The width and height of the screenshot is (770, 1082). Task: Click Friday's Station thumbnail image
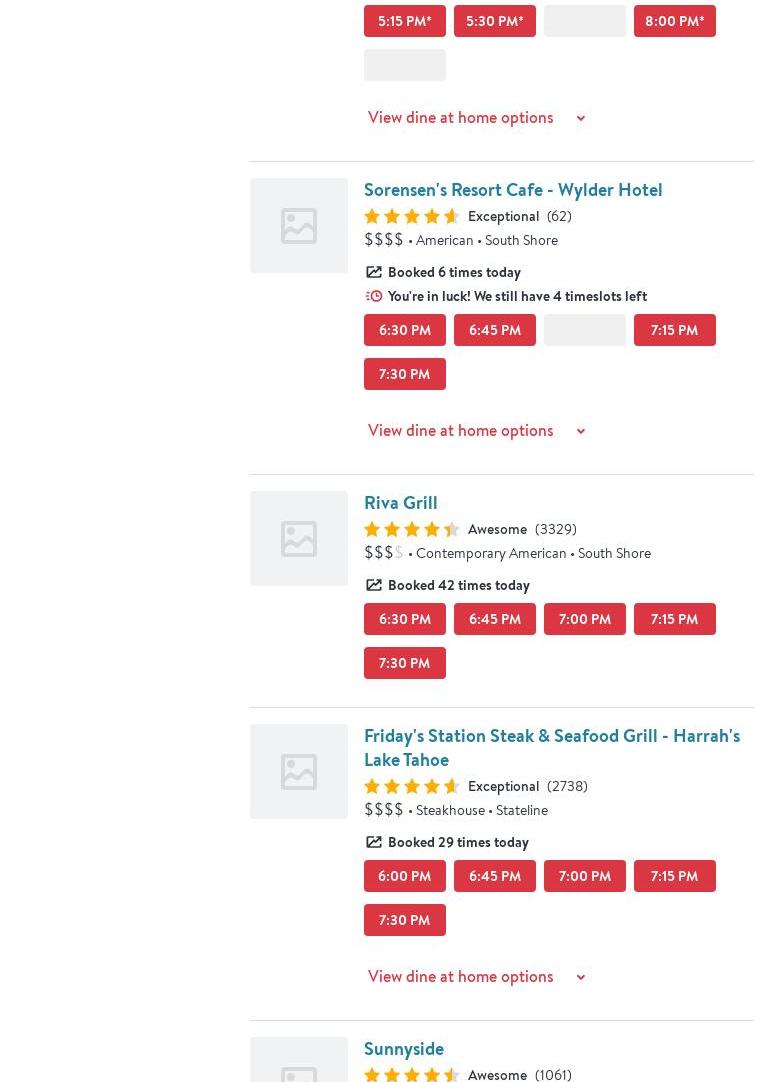pyautogui.click(x=298, y=771)
